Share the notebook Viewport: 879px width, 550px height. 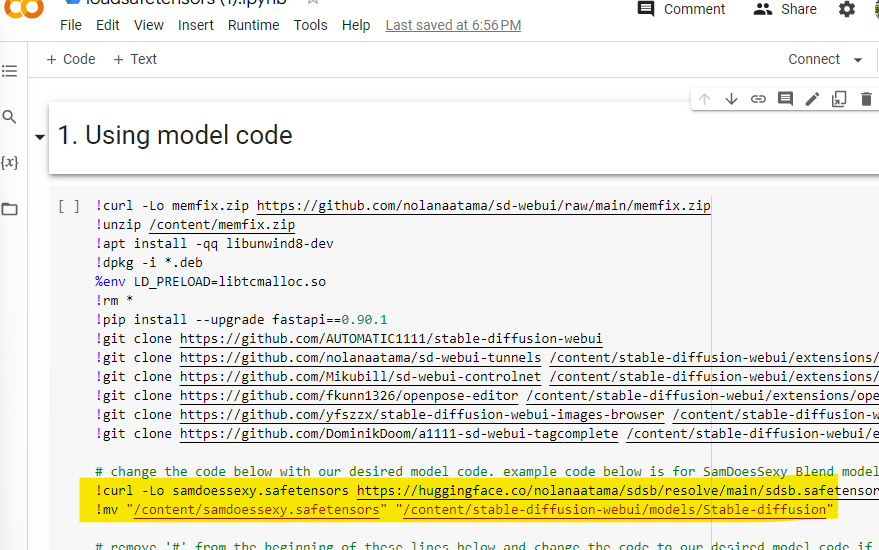[785, 9]
